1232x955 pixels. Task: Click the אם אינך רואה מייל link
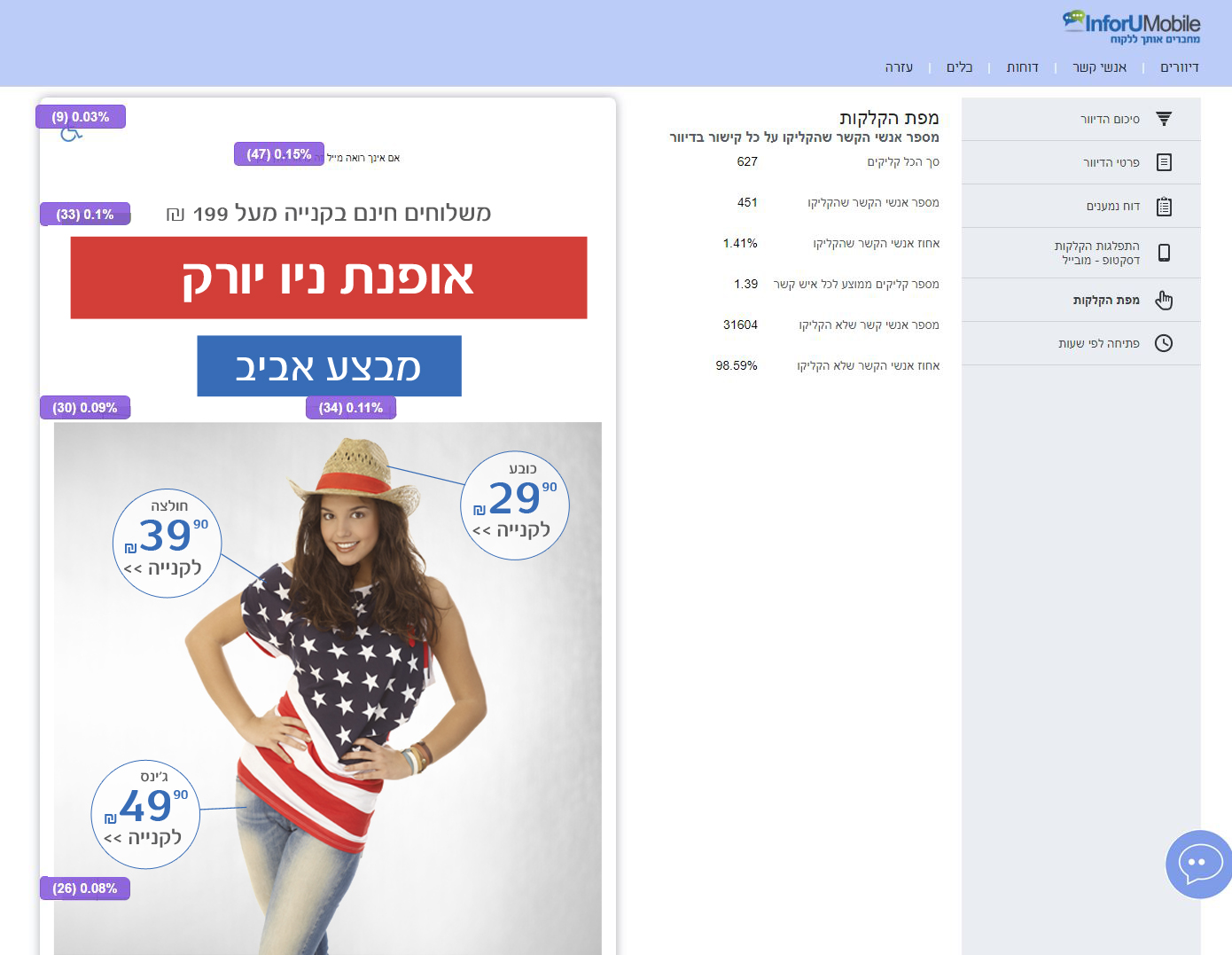coord(363,158)
